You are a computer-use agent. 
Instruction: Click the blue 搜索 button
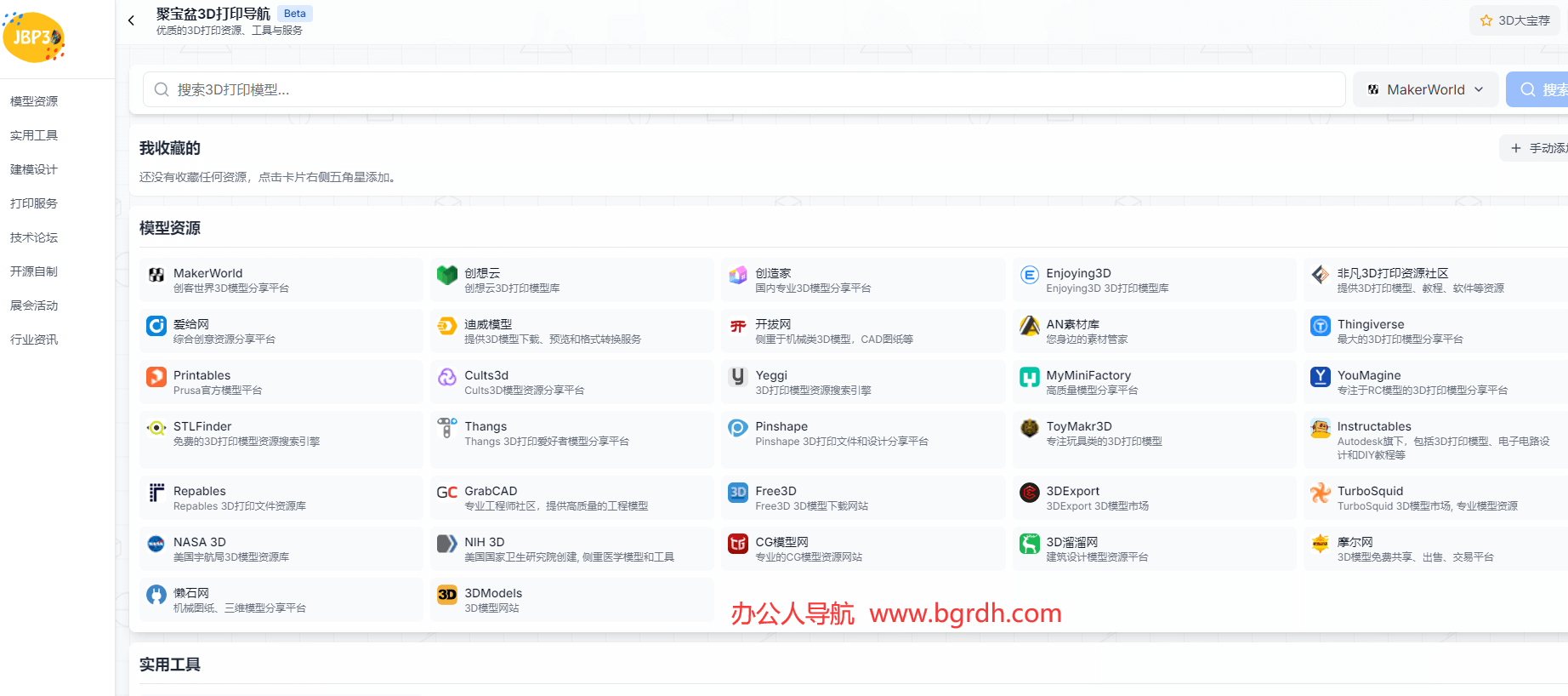[1539, 89]
